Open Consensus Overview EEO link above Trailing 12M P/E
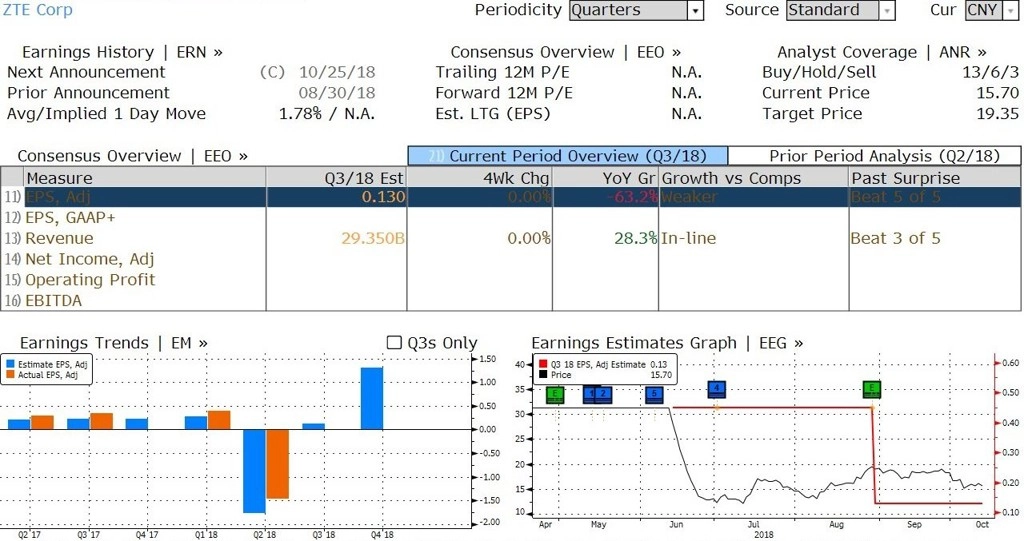 [x=566, y=52]
